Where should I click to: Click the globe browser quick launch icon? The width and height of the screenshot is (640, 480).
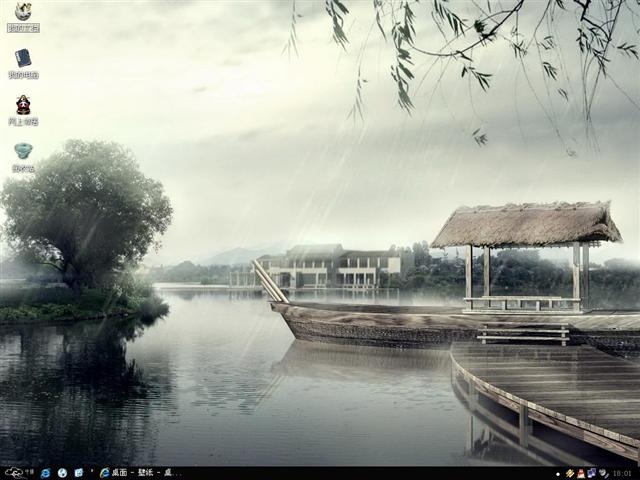click(62, 473)
